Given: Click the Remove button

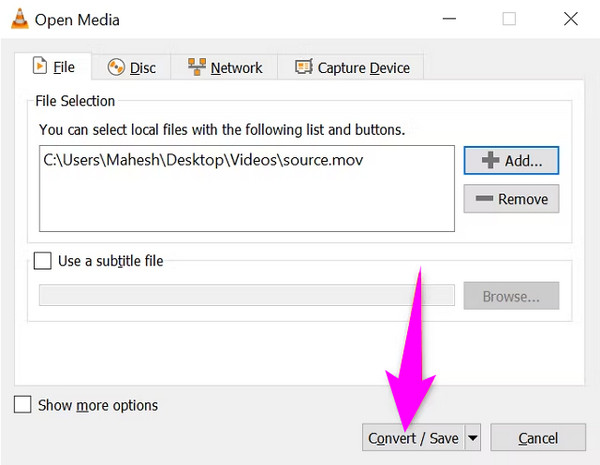Looking at the screenshot, I should (x=511, y=199).
